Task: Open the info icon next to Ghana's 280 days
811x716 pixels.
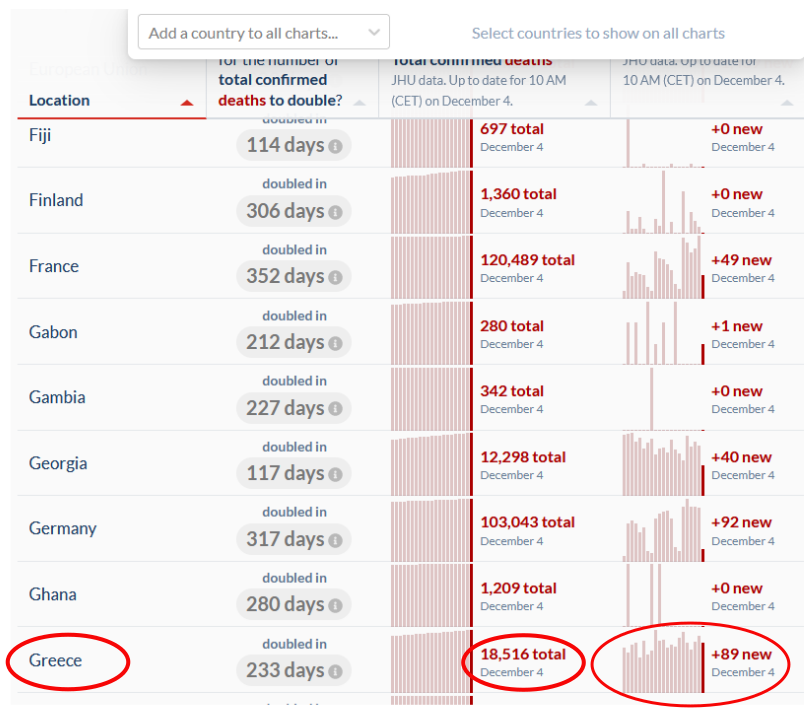Action: pos(336,606)
